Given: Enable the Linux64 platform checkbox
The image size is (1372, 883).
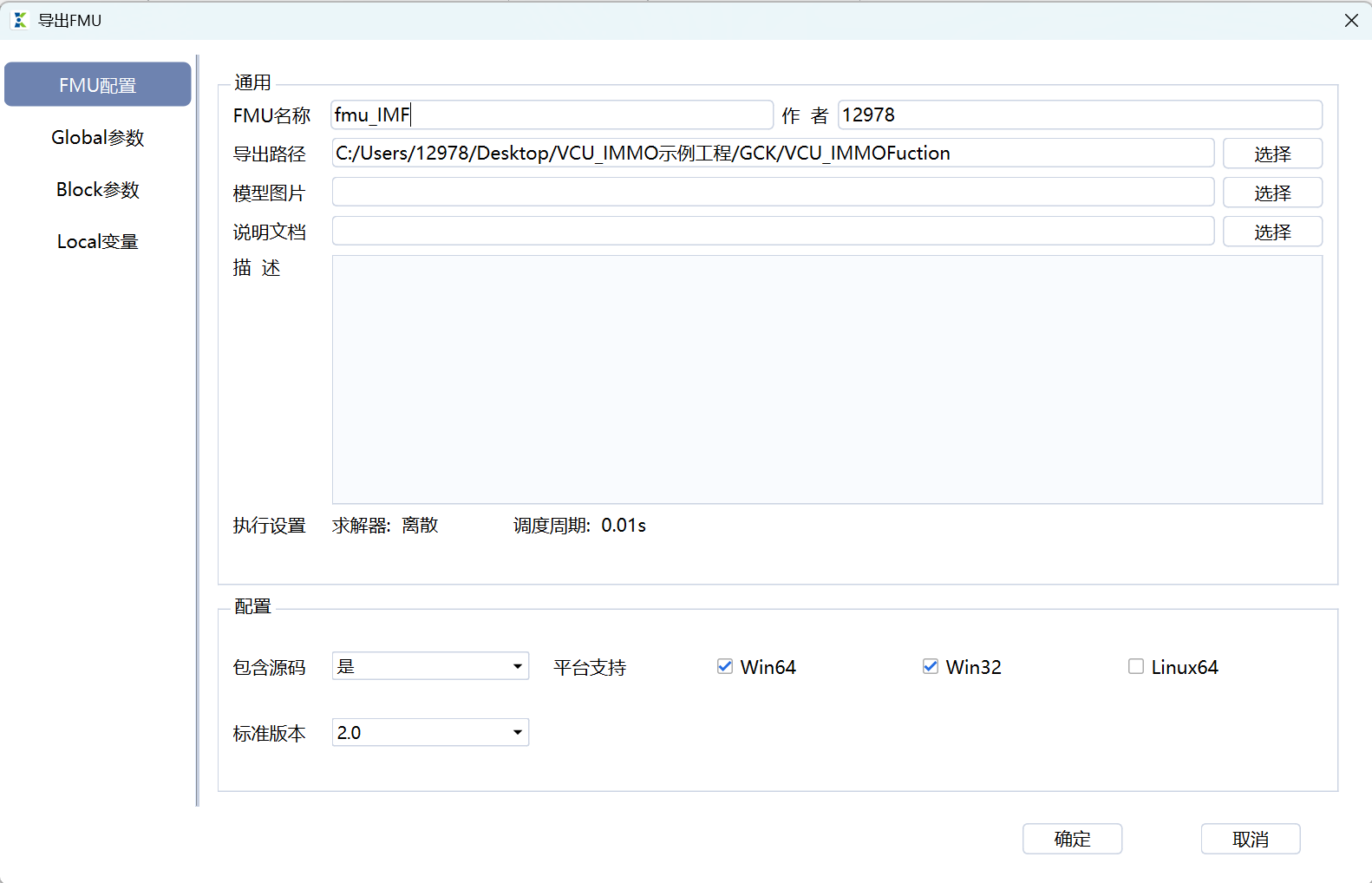Looking at the screenshot, I should [1136, 666].
